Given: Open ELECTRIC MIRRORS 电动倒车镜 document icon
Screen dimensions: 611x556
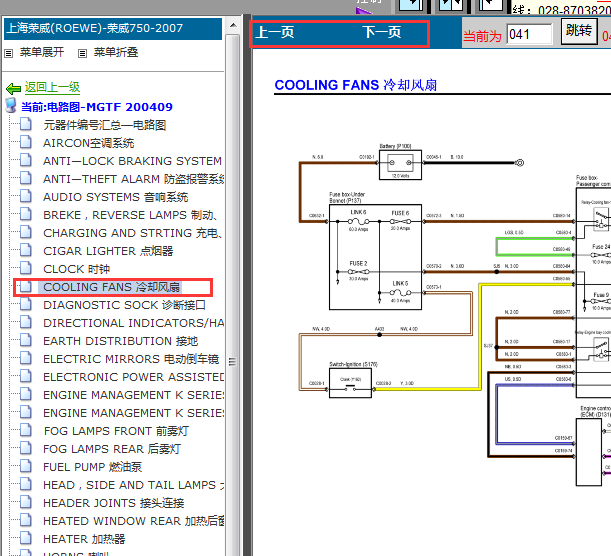Looking at the screenshot, I should coord(26,358).
